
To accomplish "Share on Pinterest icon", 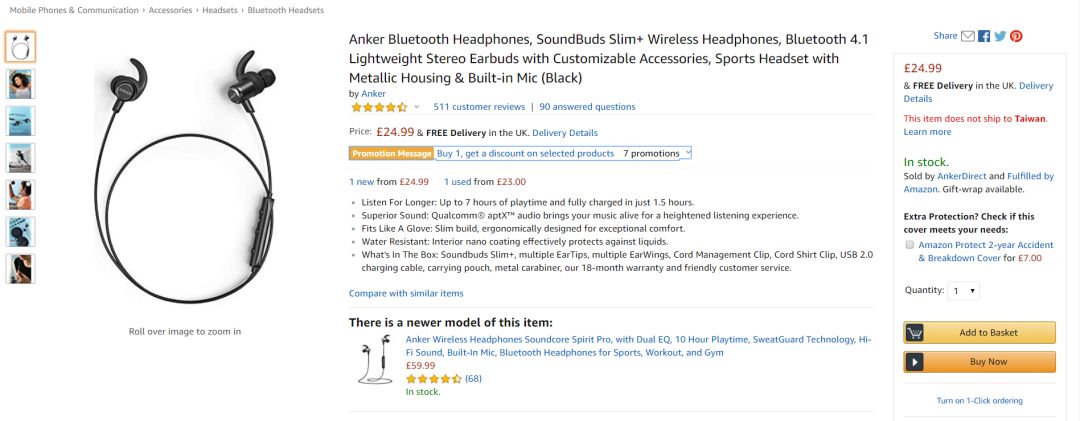I will [x=1016, y=36].
